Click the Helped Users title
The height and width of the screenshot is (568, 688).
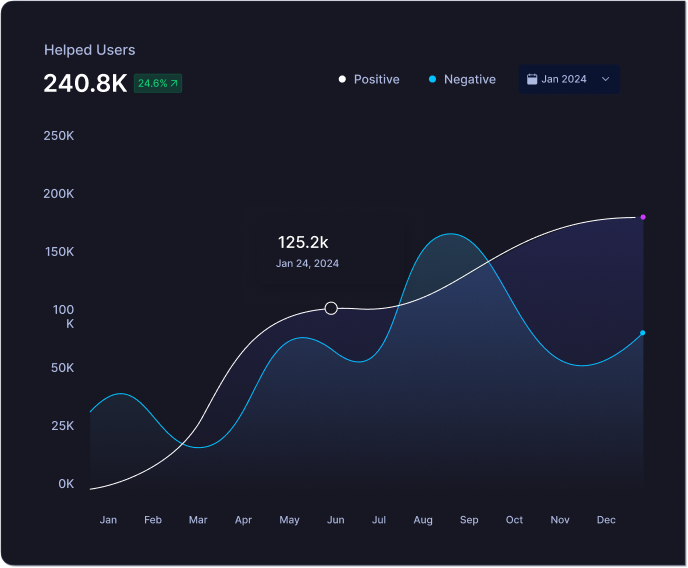tap(89, 50)
